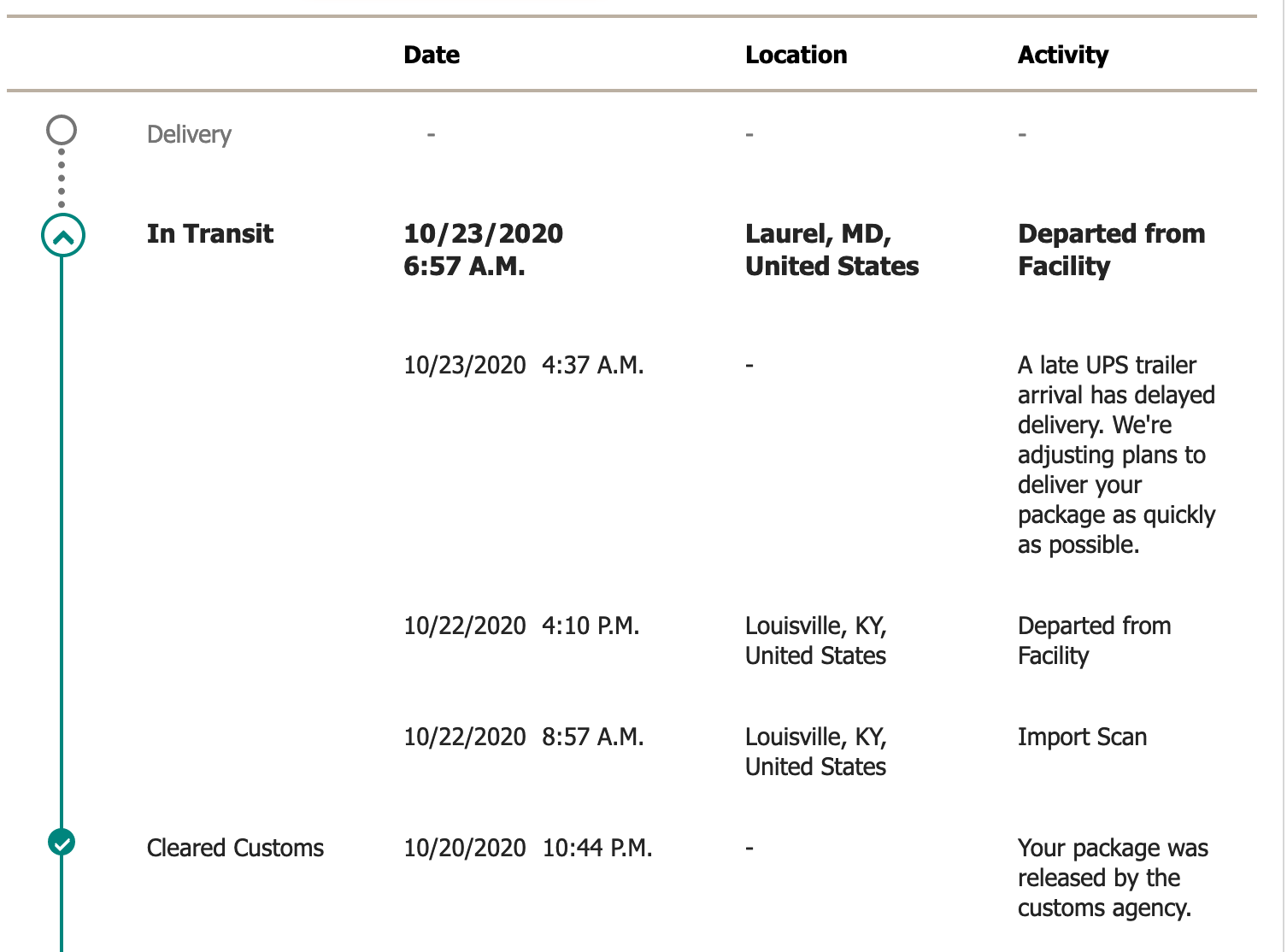1287x952 pixels.
Task: Click the Laurel, MD location text
Action: point(832,250)
